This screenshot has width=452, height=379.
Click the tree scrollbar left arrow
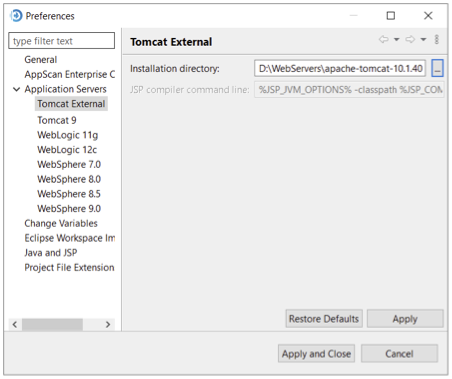coord(15,324)
